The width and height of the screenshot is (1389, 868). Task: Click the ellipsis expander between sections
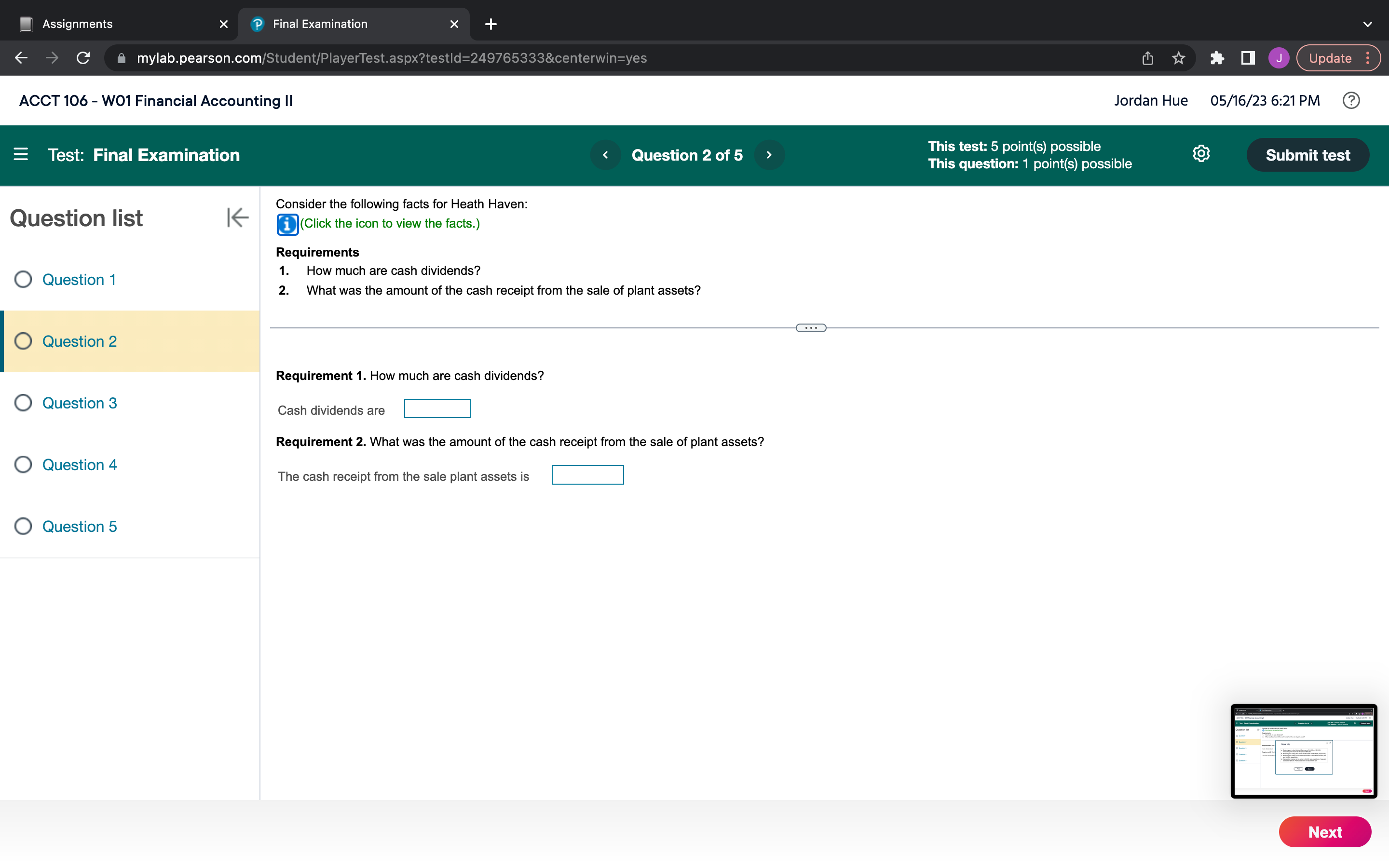(810, 327)
